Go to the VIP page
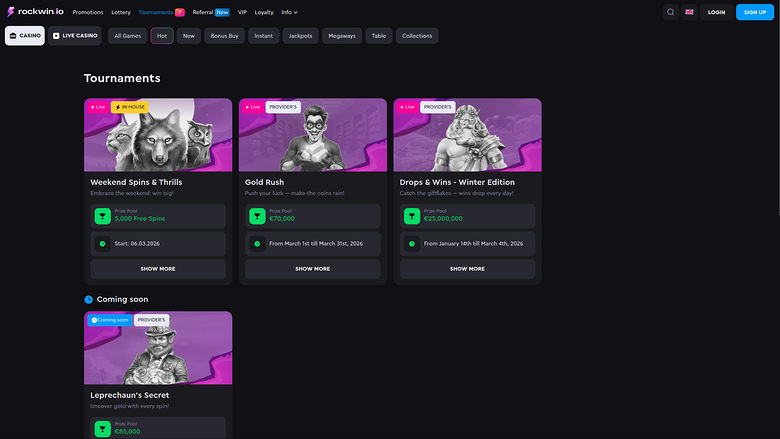 coord(242,12)
